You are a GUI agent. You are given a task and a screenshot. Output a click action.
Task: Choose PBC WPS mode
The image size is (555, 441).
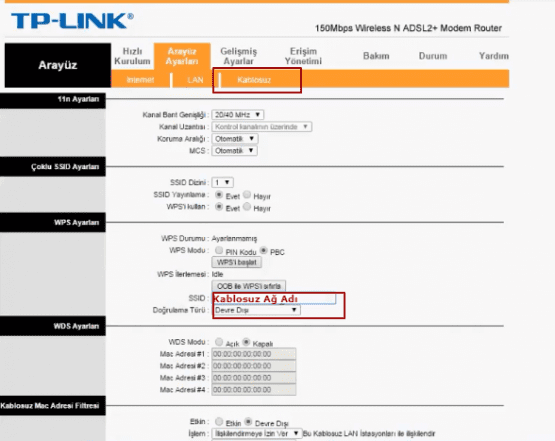[263, 251]
